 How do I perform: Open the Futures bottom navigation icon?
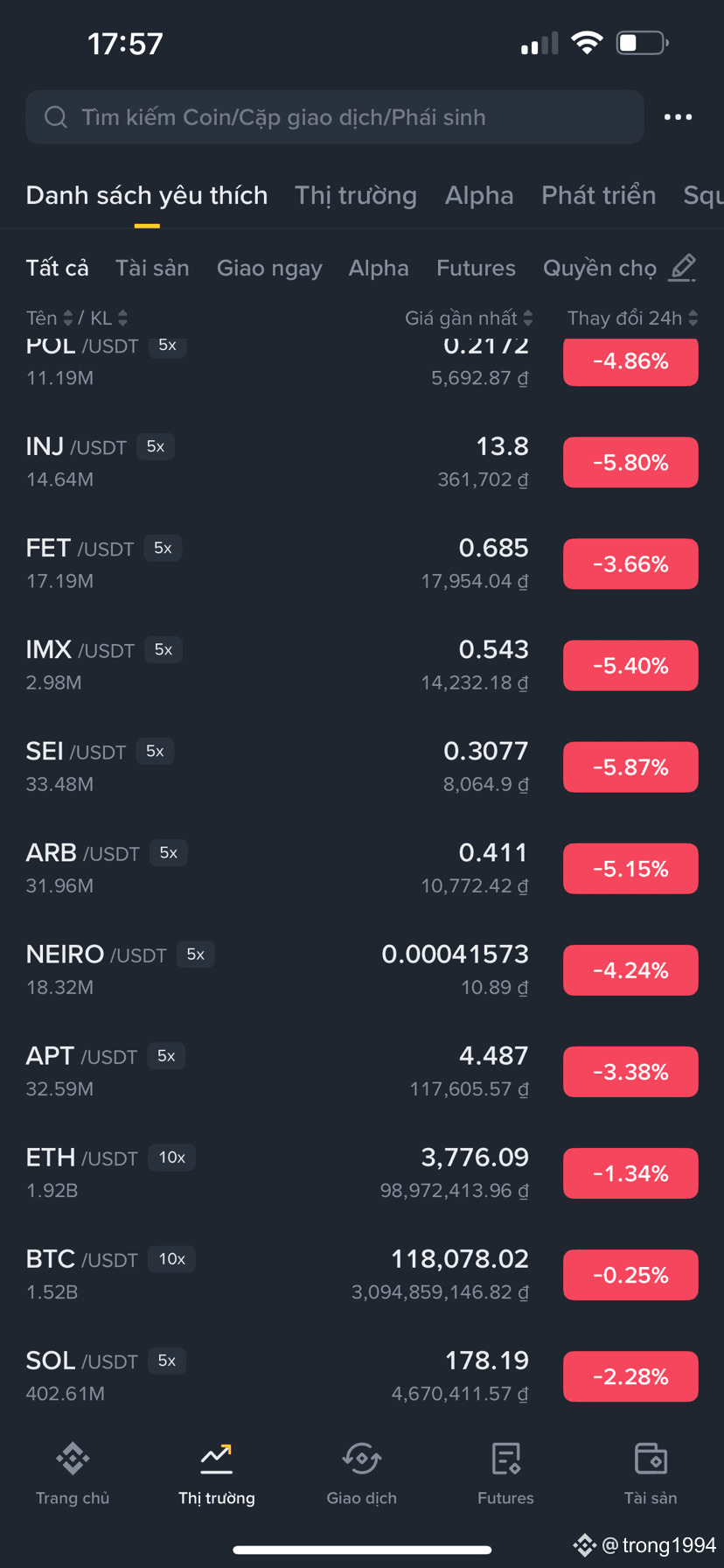505,1459
